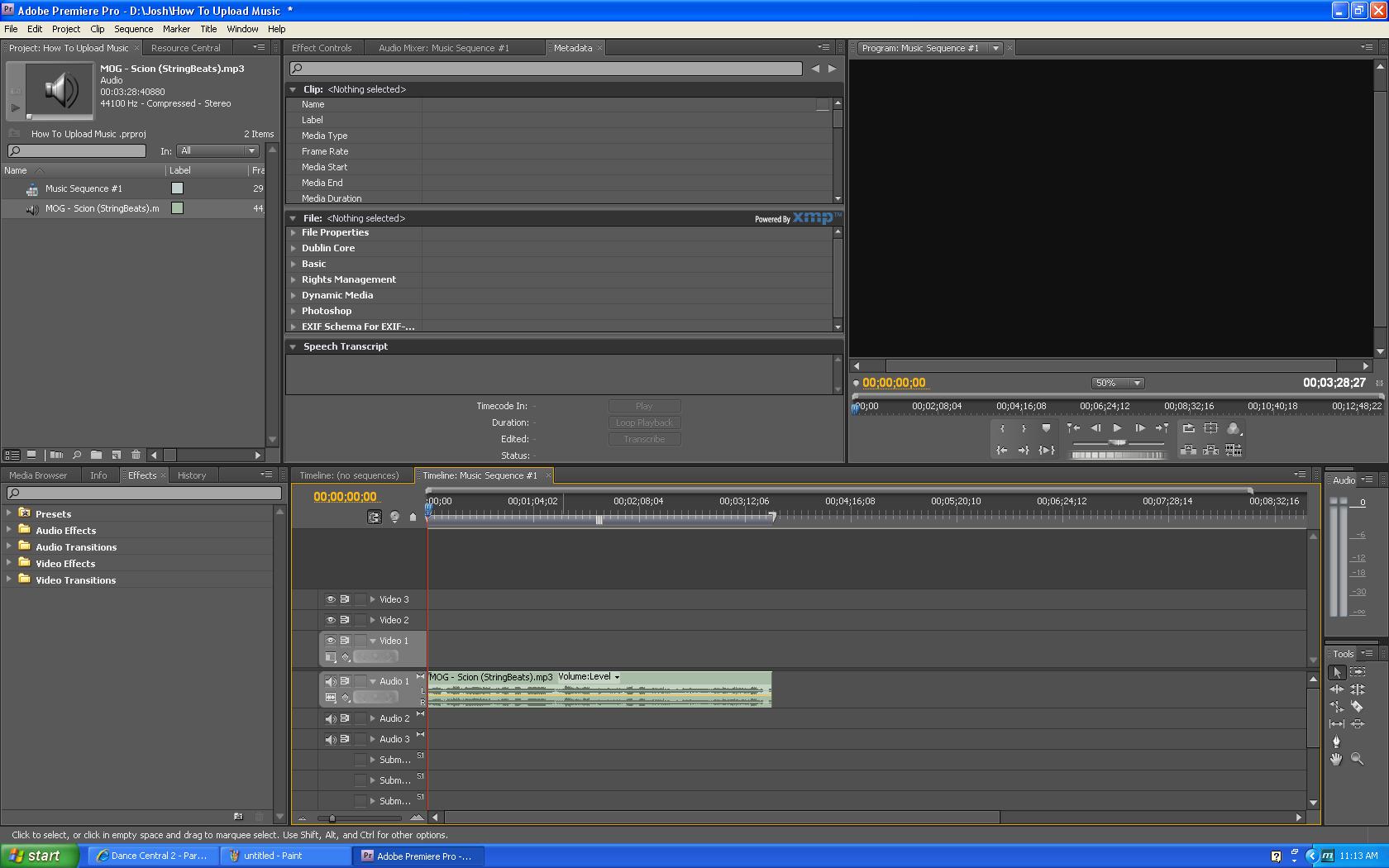Click the Lift button in Program monitor
This screenshot has height=868, width=1389.
[x=1188, y=450]
